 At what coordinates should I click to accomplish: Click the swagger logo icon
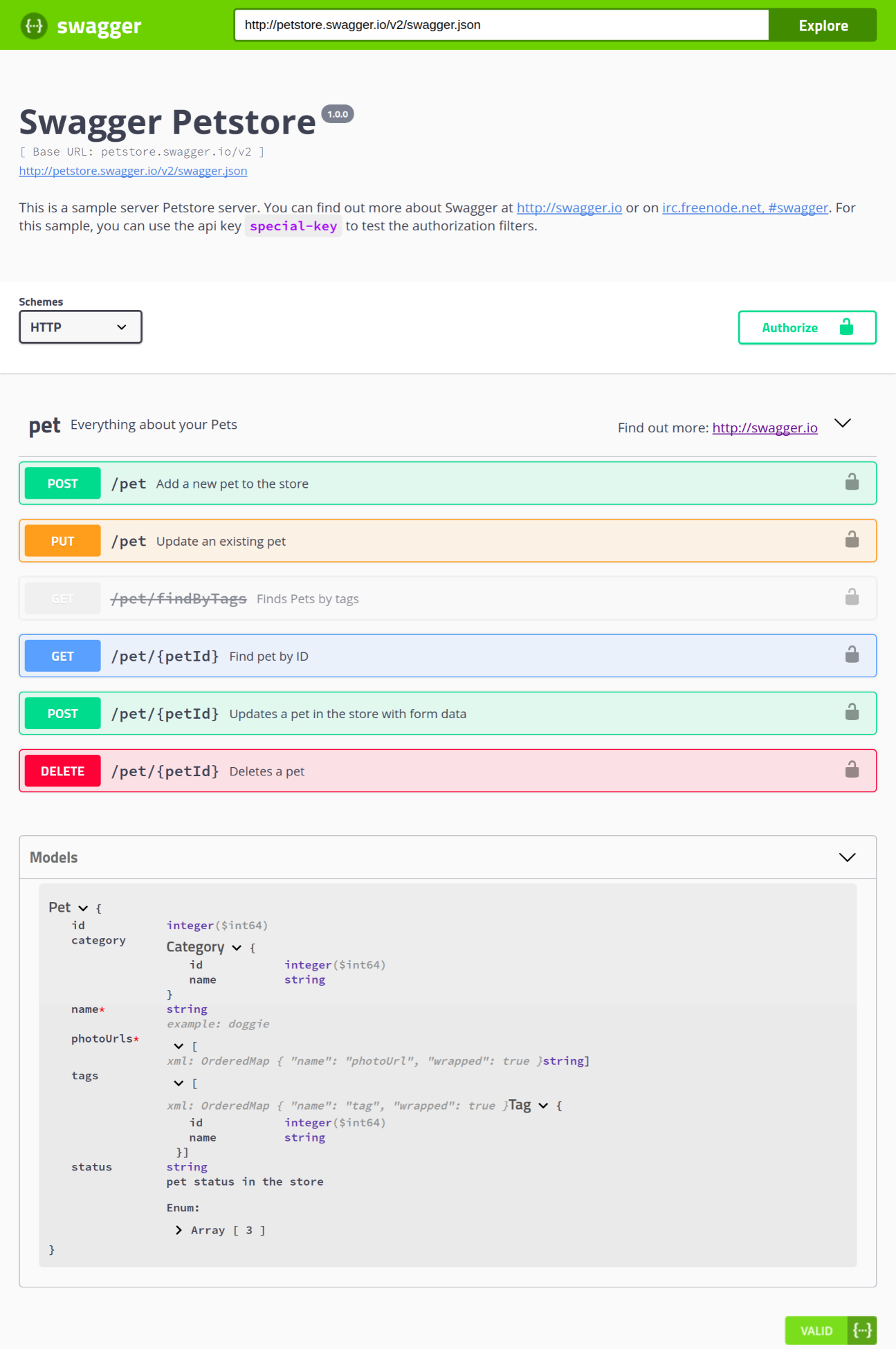(x=34, y=26)
